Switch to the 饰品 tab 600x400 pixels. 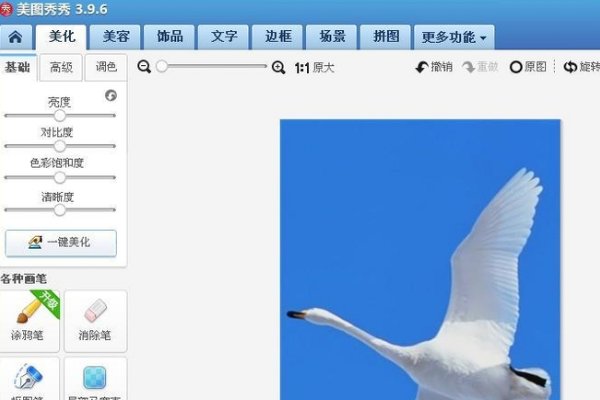pos(170,37)
